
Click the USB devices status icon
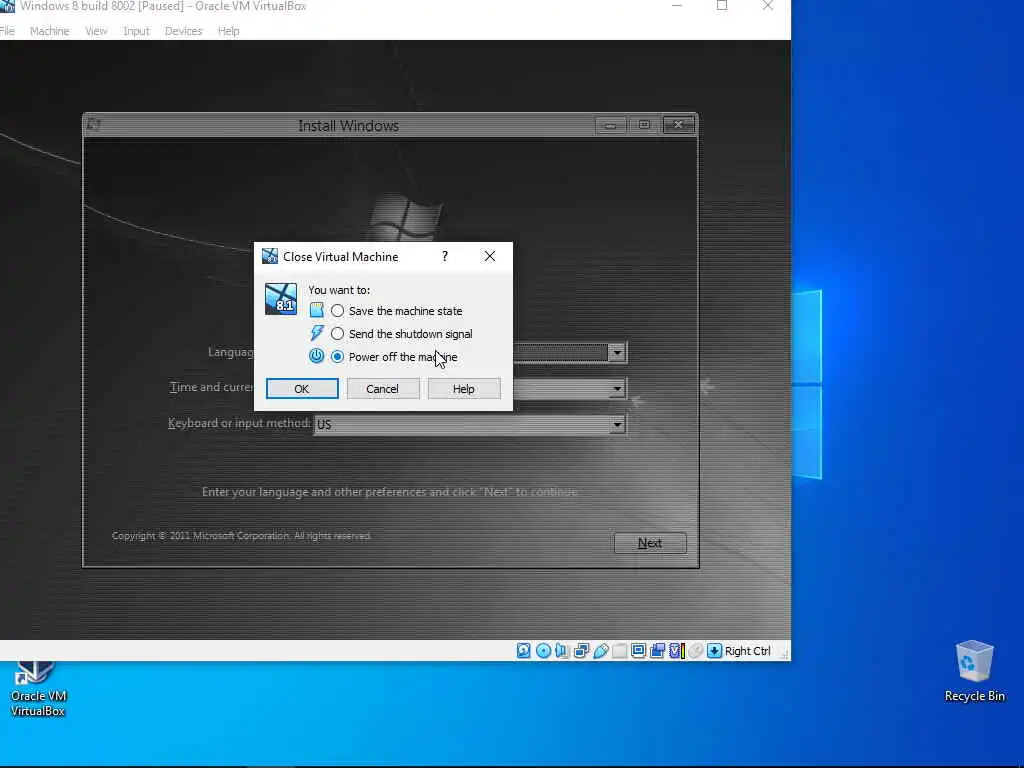601,650
